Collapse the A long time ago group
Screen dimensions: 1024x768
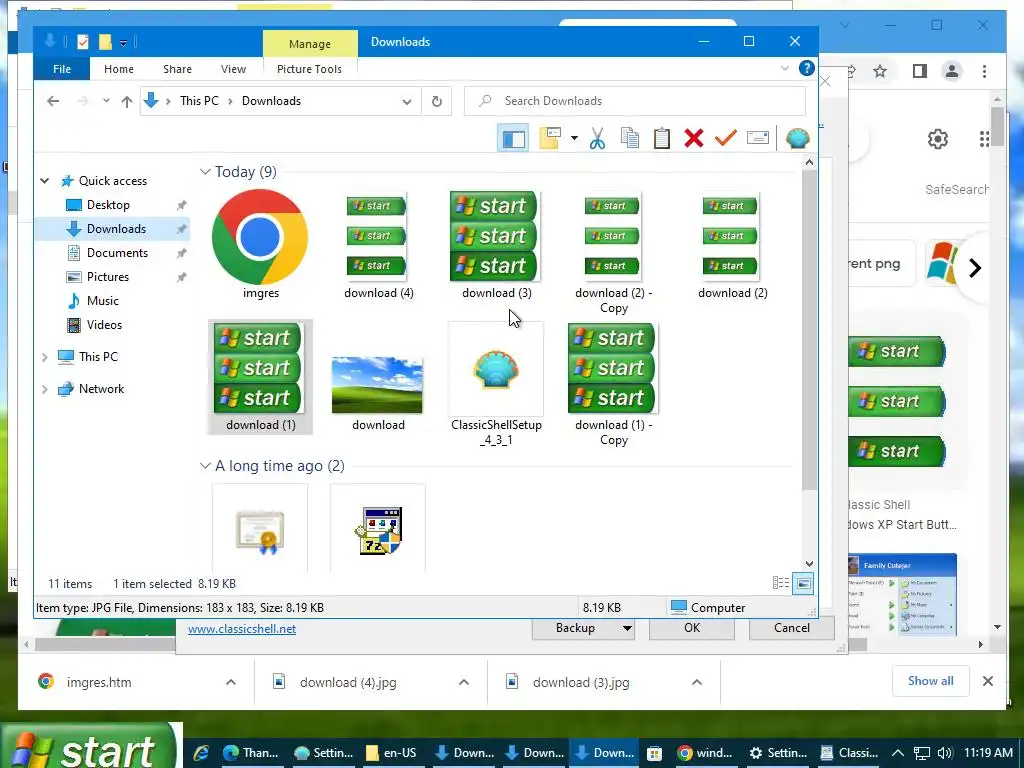205,466
